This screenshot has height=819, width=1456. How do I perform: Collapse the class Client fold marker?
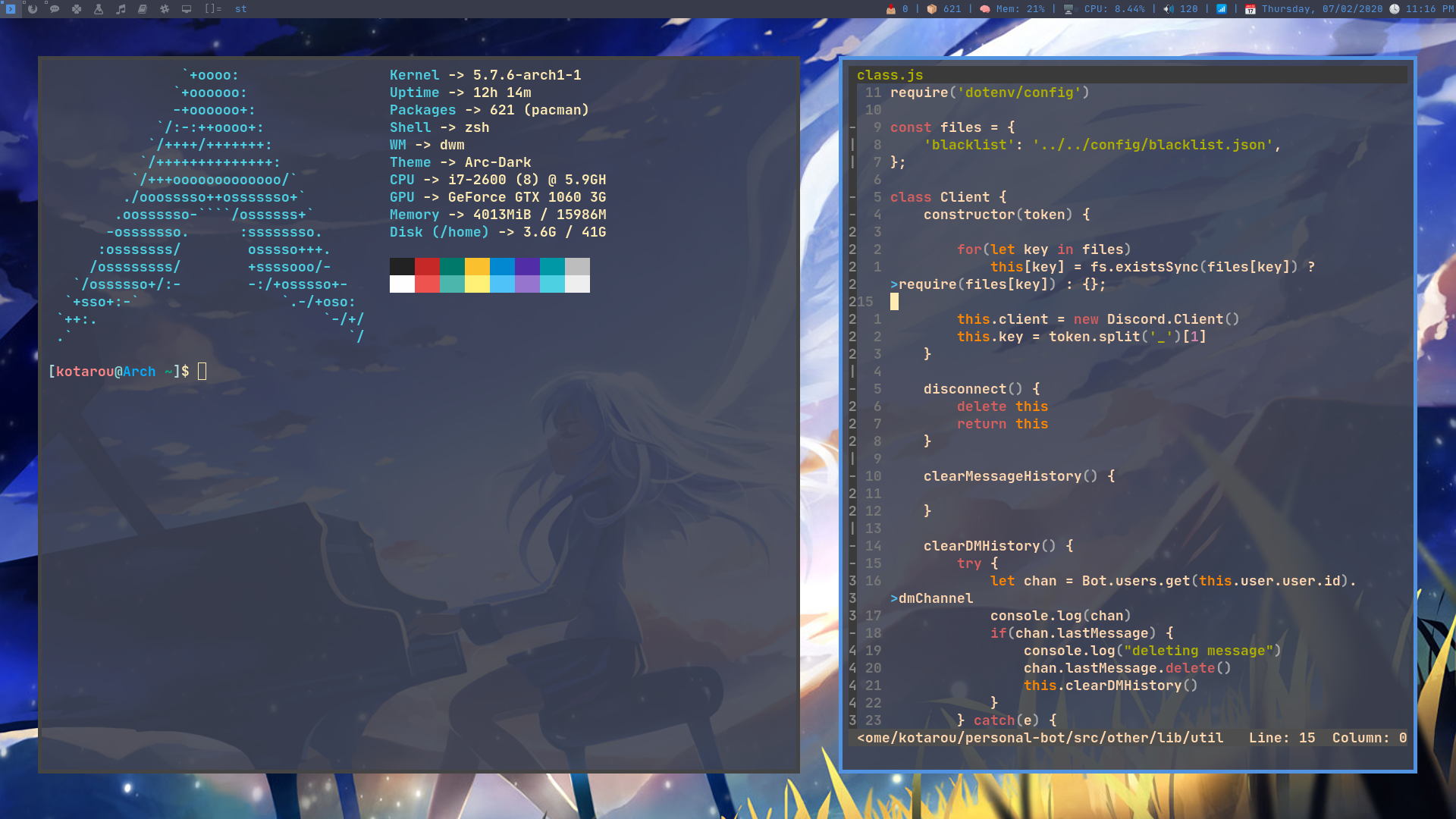[x=853, y=197]
